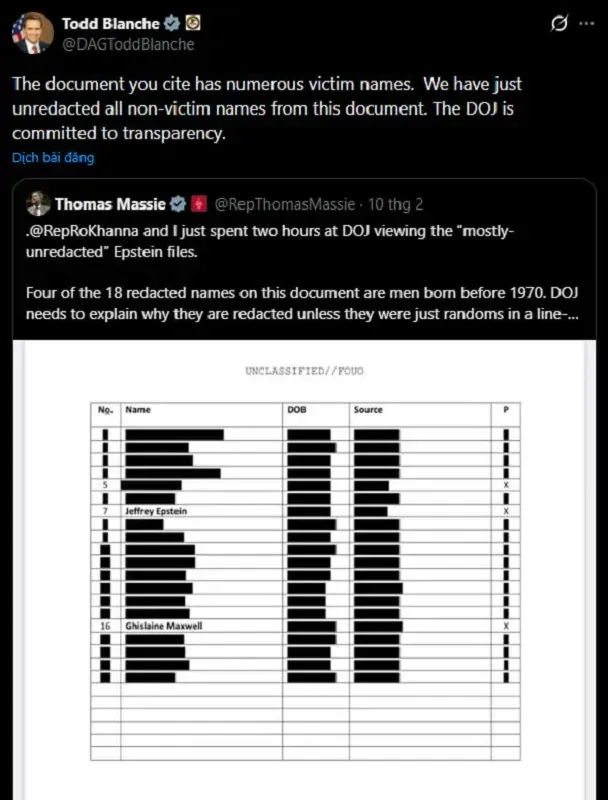Translate the post via Dịch bài đăng

pos(51,157)
